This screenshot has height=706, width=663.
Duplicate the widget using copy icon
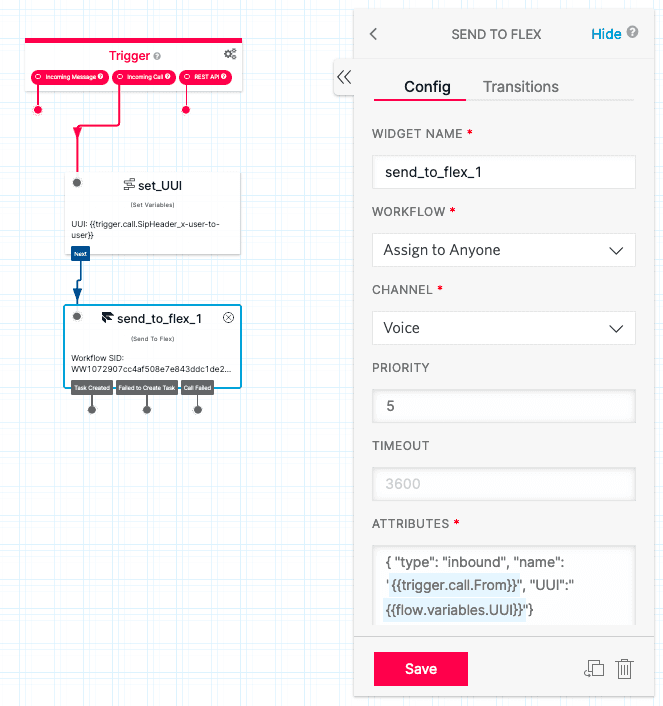click(593, 669)
